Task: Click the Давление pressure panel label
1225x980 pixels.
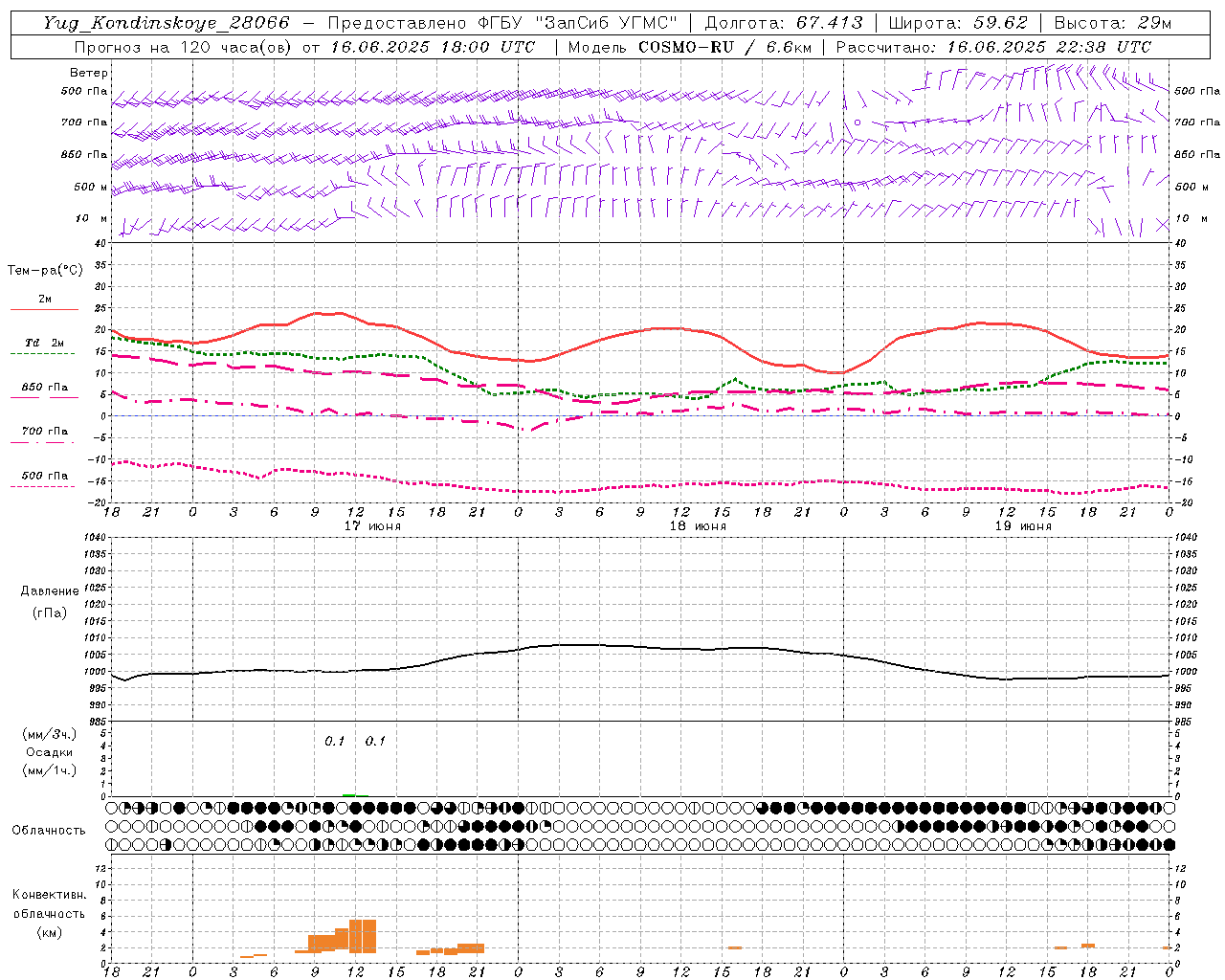Action: 50,591
